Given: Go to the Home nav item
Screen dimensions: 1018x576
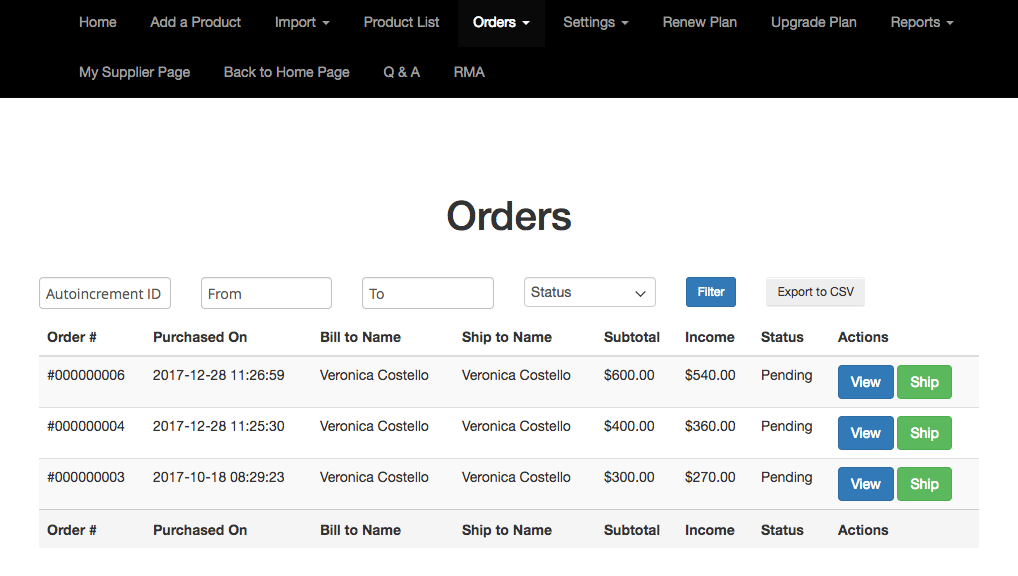Looking at the screenshot, I should point(98,22).
